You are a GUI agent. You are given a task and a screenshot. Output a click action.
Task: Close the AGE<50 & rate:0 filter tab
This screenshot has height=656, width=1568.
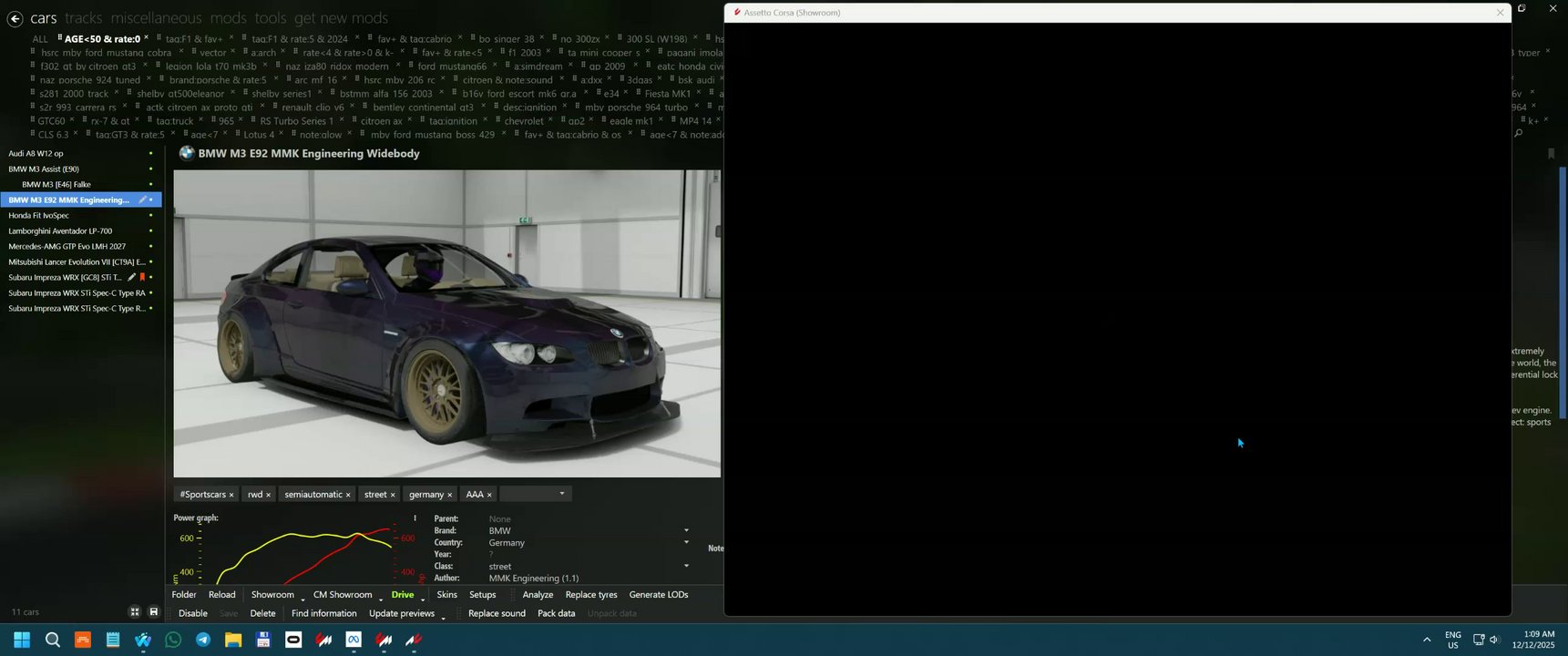(146, 38)
